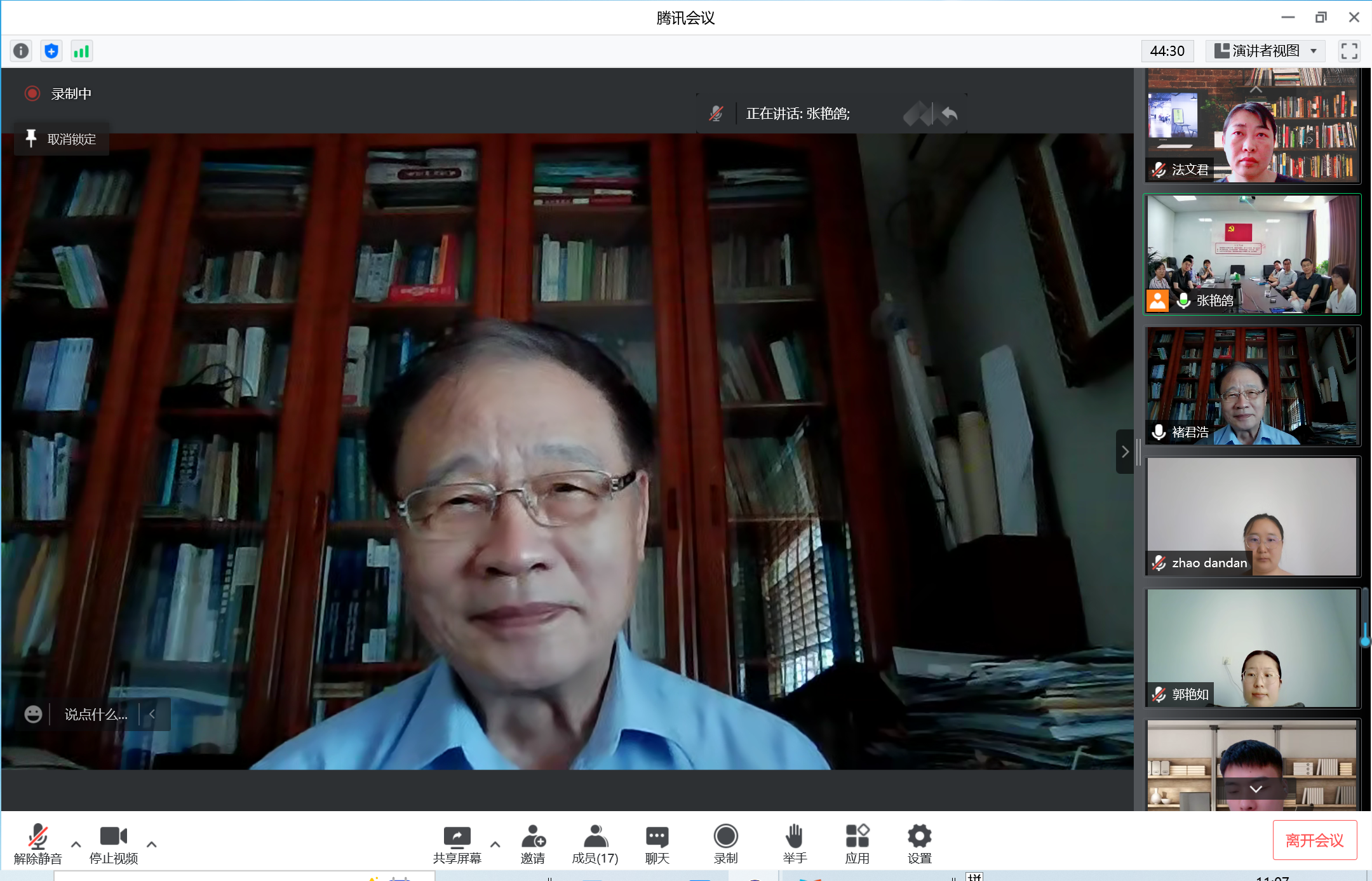The height and width of the screenshot is (881, 1372).
Task: Click the reply arrow in speaker bar
Action: coord(949,114)
